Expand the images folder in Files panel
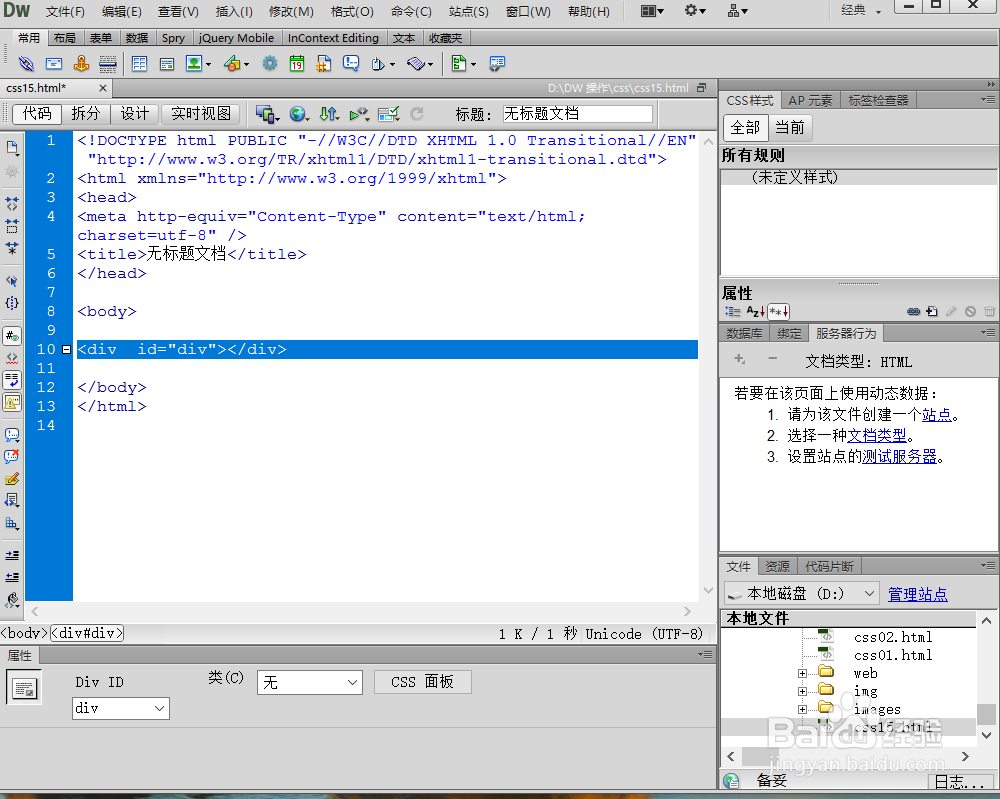 coord(803,708)
